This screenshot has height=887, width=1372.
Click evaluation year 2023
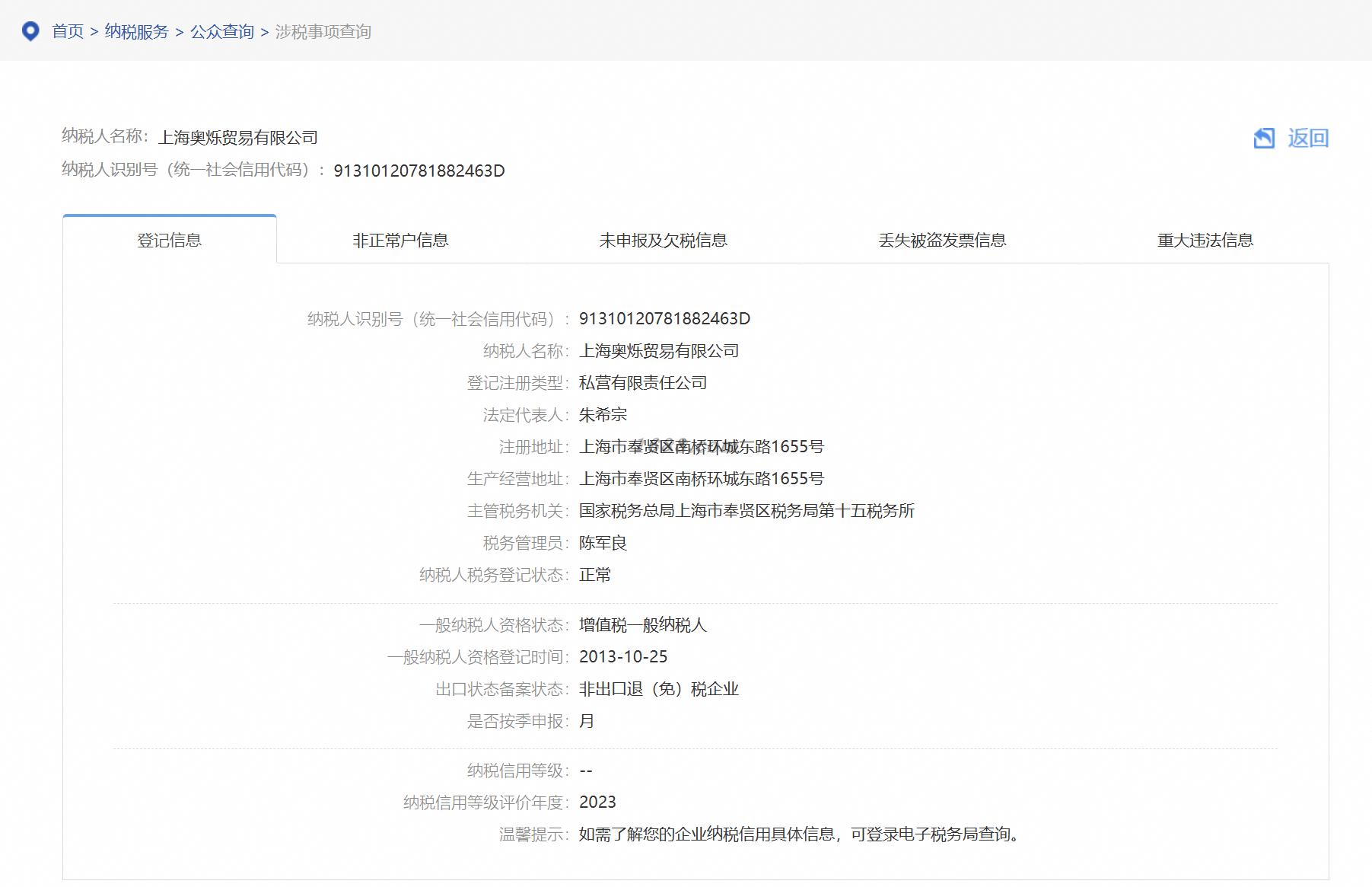coord(597,802)
